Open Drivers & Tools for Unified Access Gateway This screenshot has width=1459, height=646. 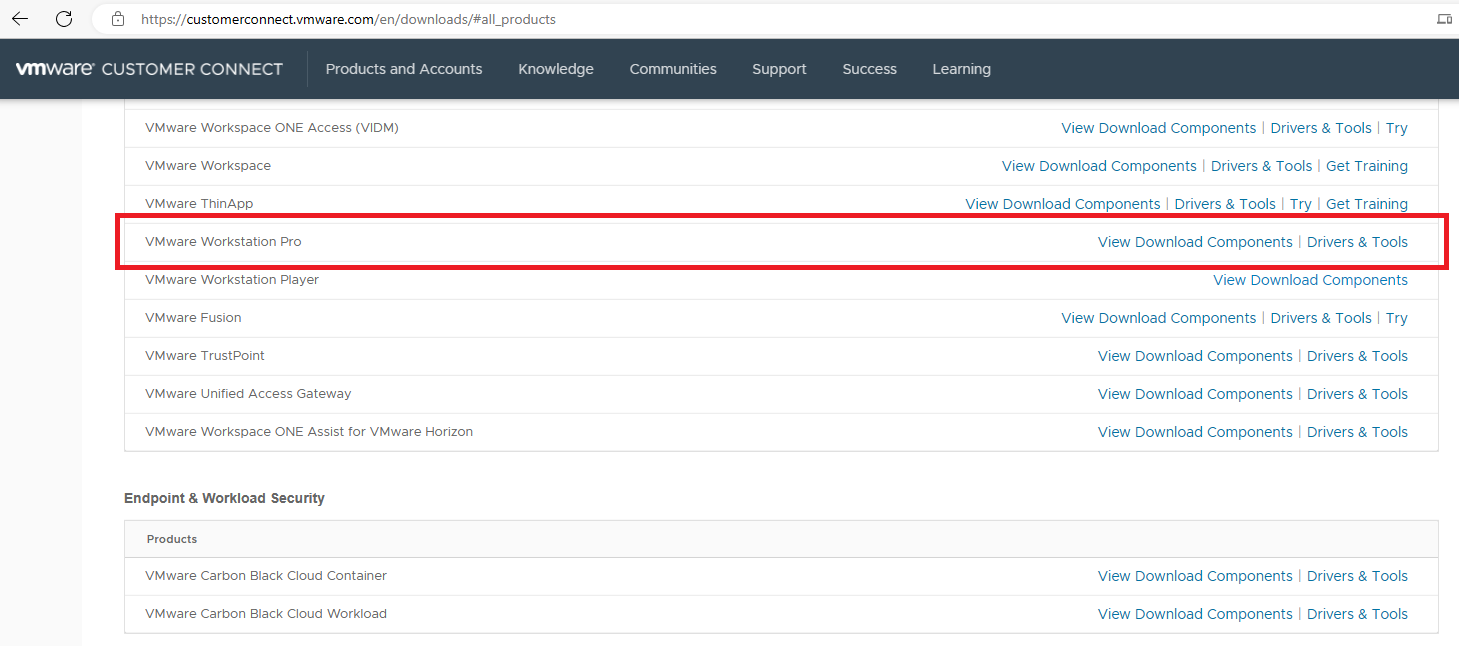[x=1357, y=394]
